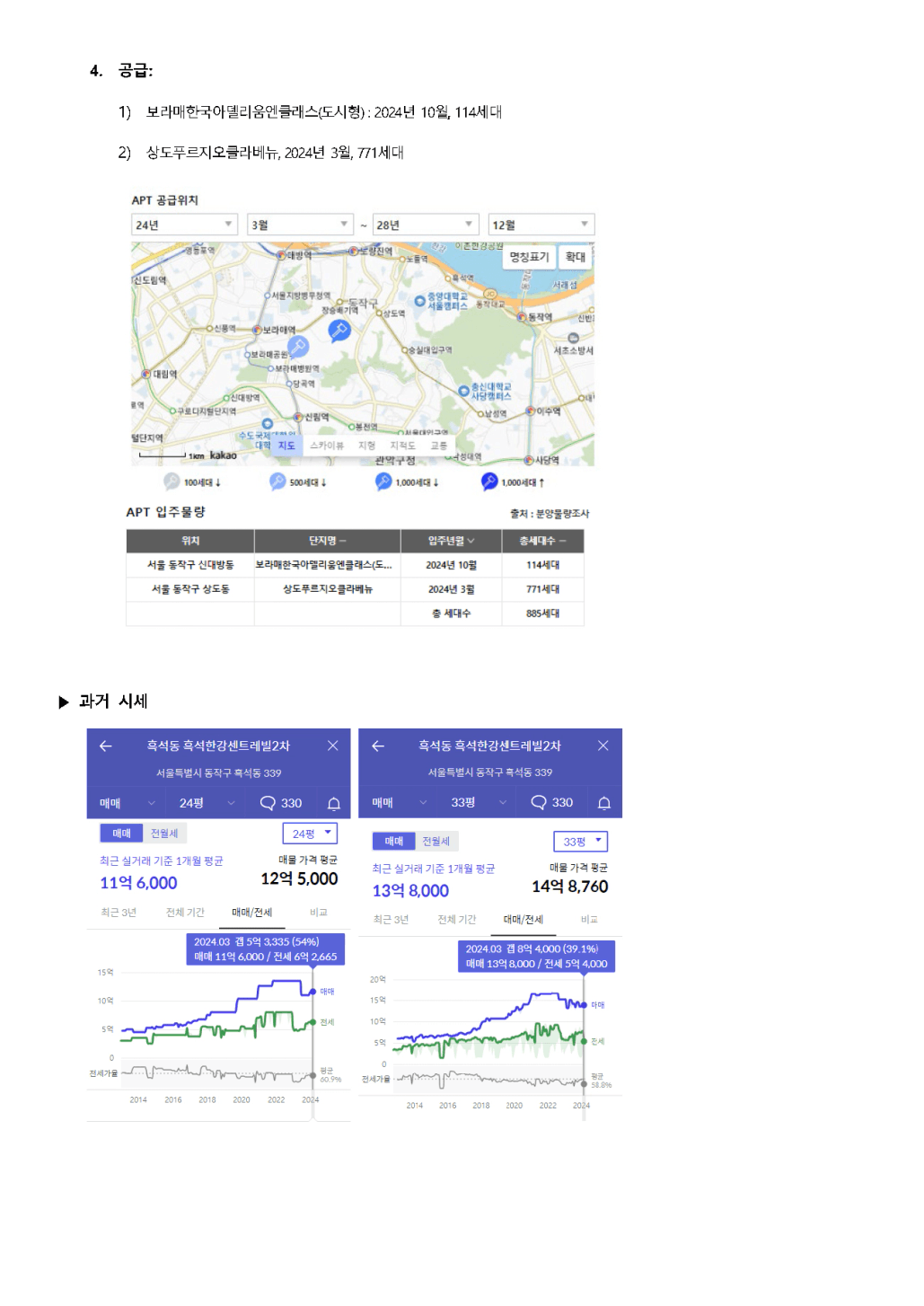Click the 서울 동작구 신대방동 table cell

click(x=190, y=565)
